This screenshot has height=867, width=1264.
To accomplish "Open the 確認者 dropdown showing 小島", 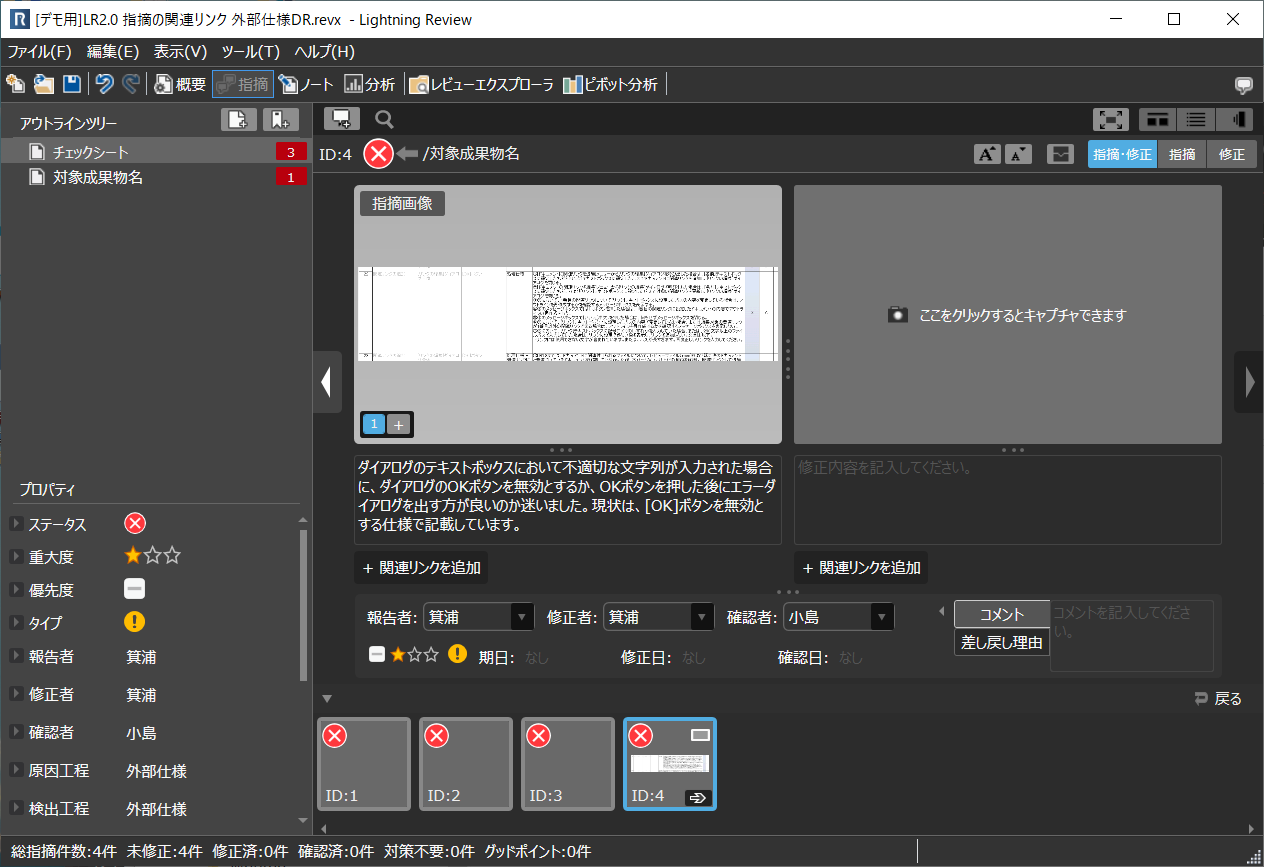I will click(x=838, y=618).
